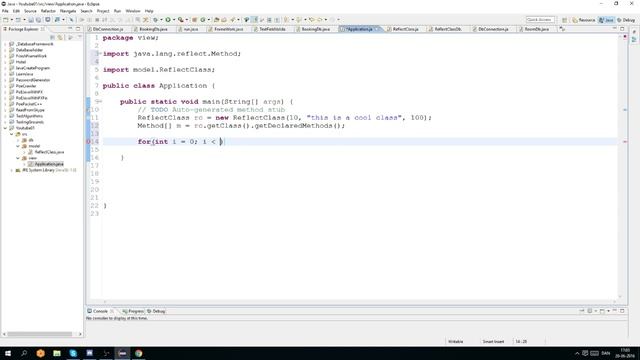
Task: Click the Link with Editor icon in Package Explorer
Action: [x=60, y=37]
